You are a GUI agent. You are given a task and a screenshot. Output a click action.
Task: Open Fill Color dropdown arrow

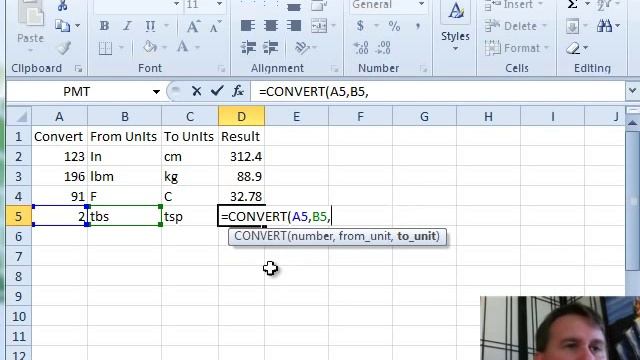click(164, 48)
